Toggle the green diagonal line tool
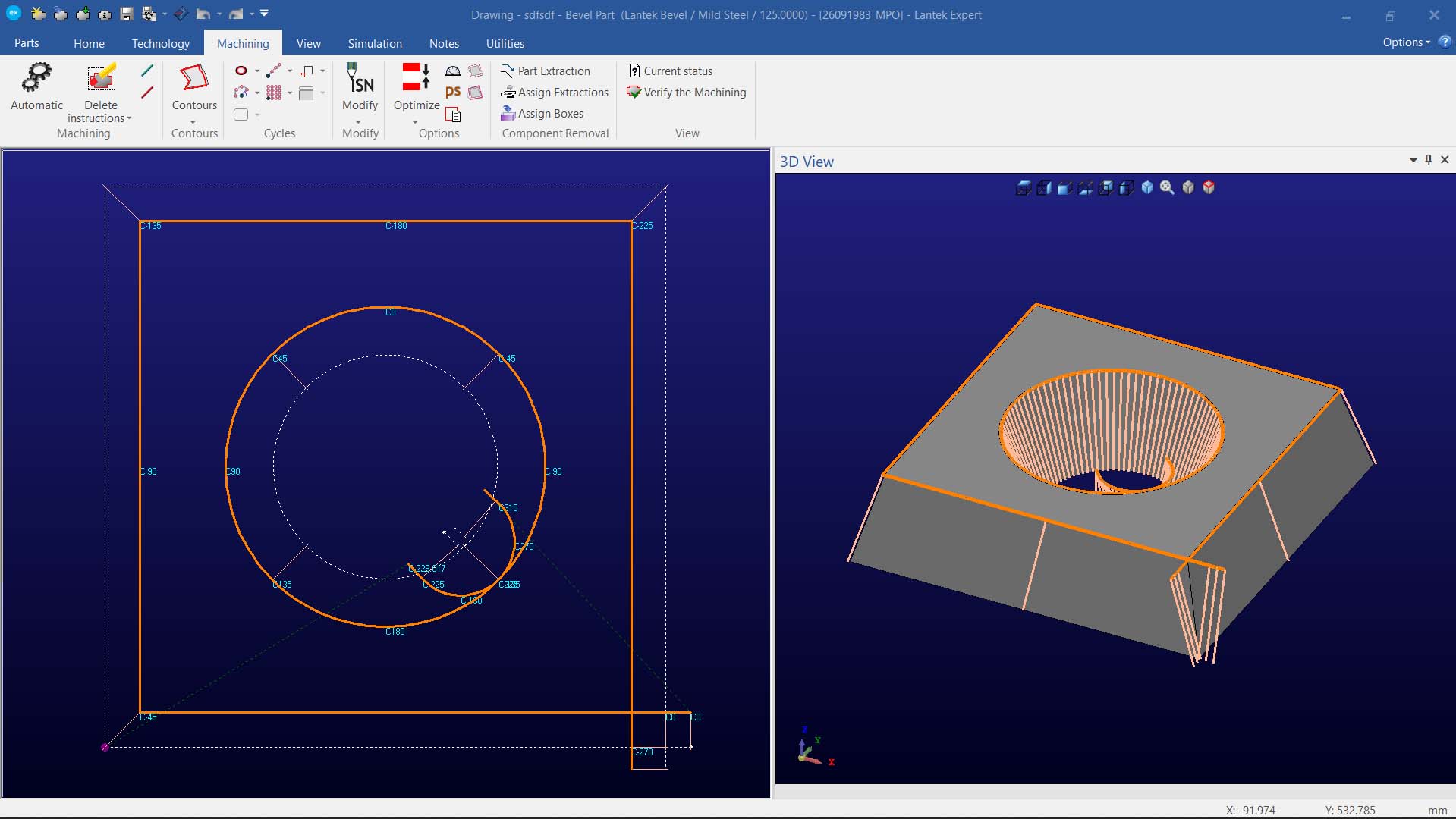The height and width of the screenshot is (819, 1456). (x=147, y=71)
